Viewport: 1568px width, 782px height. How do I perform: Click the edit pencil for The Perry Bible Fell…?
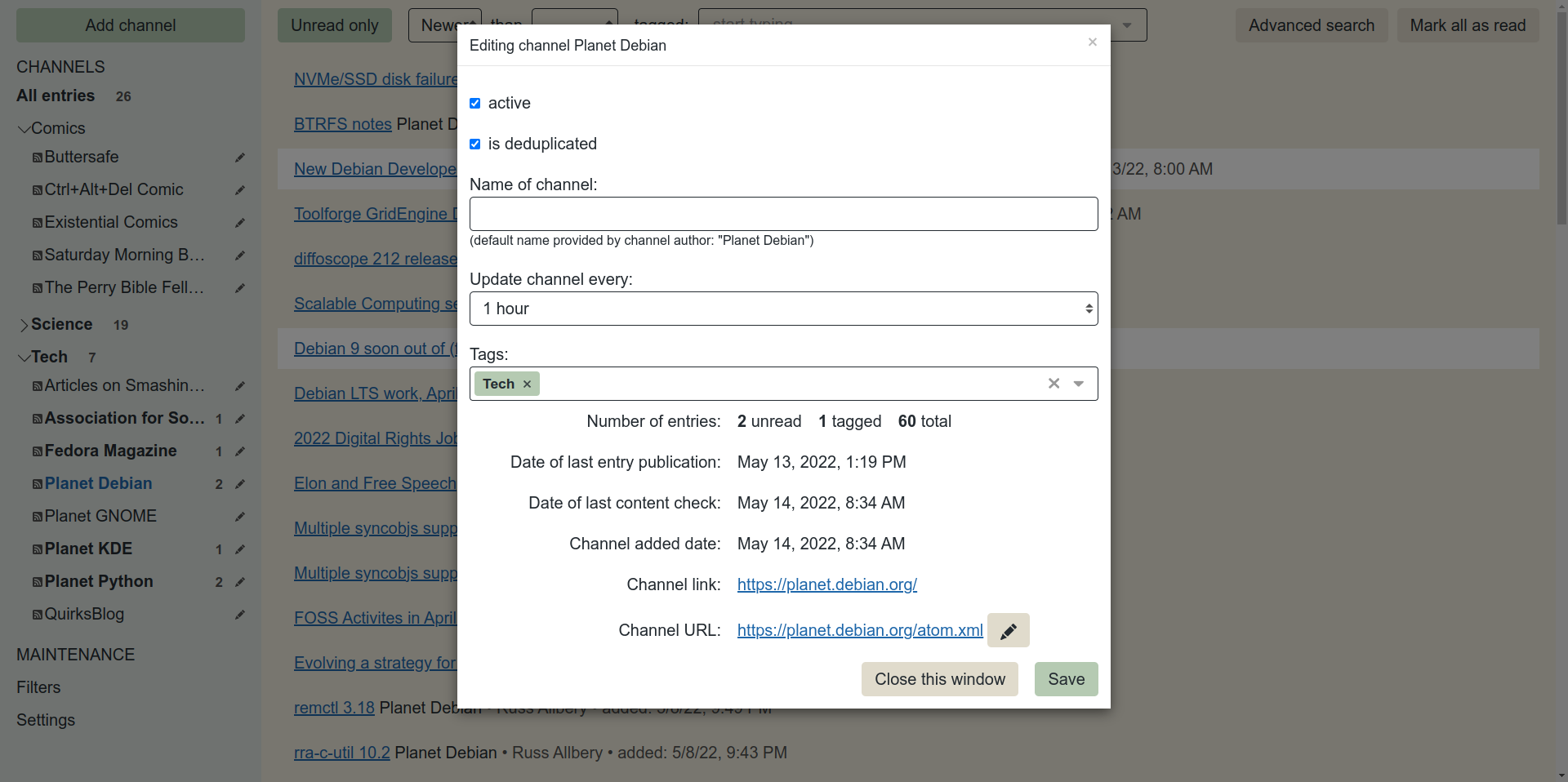pyautogui.click(x=239, y=288)
